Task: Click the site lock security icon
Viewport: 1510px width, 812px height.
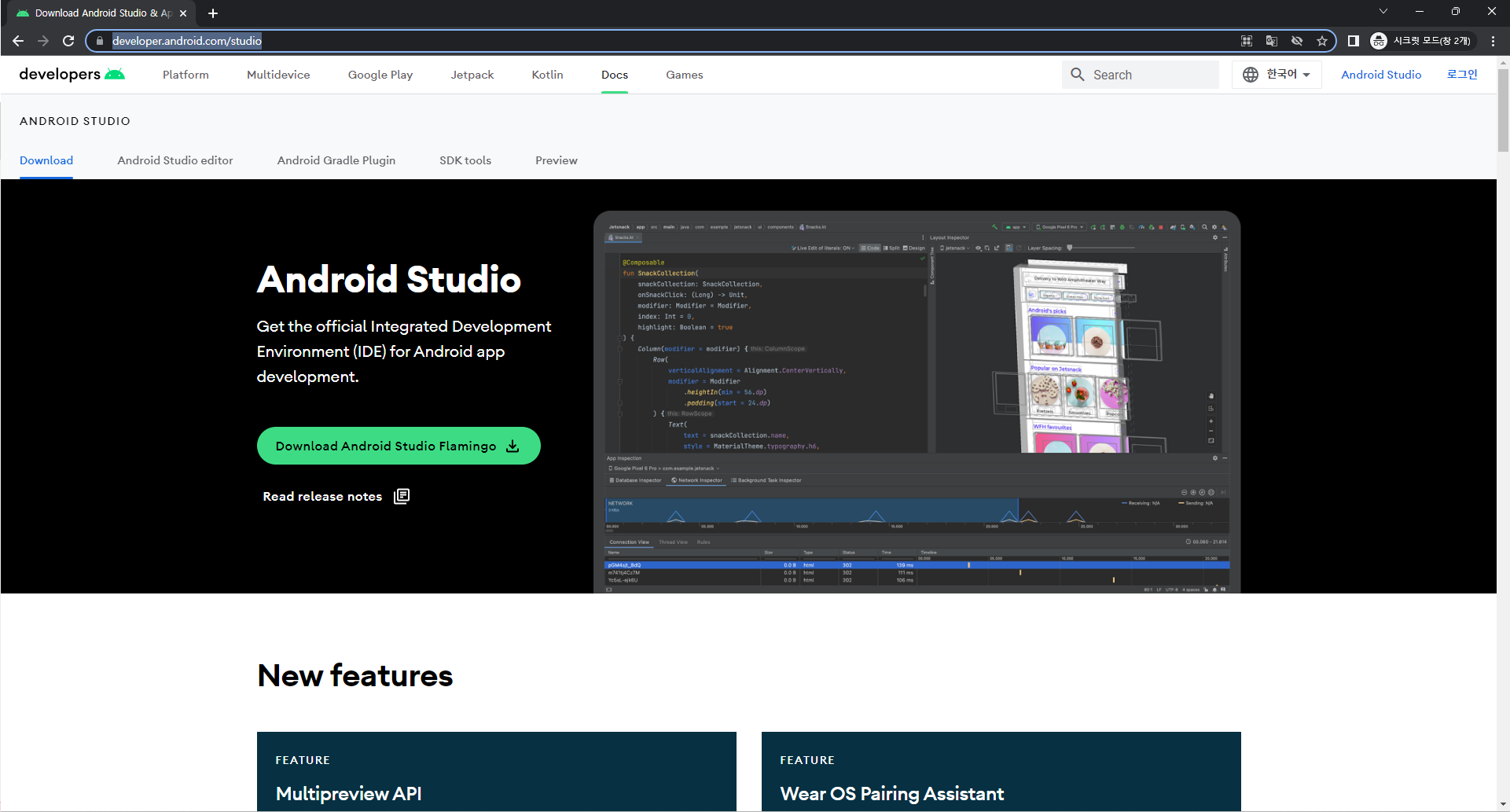Action: (100, 41)
